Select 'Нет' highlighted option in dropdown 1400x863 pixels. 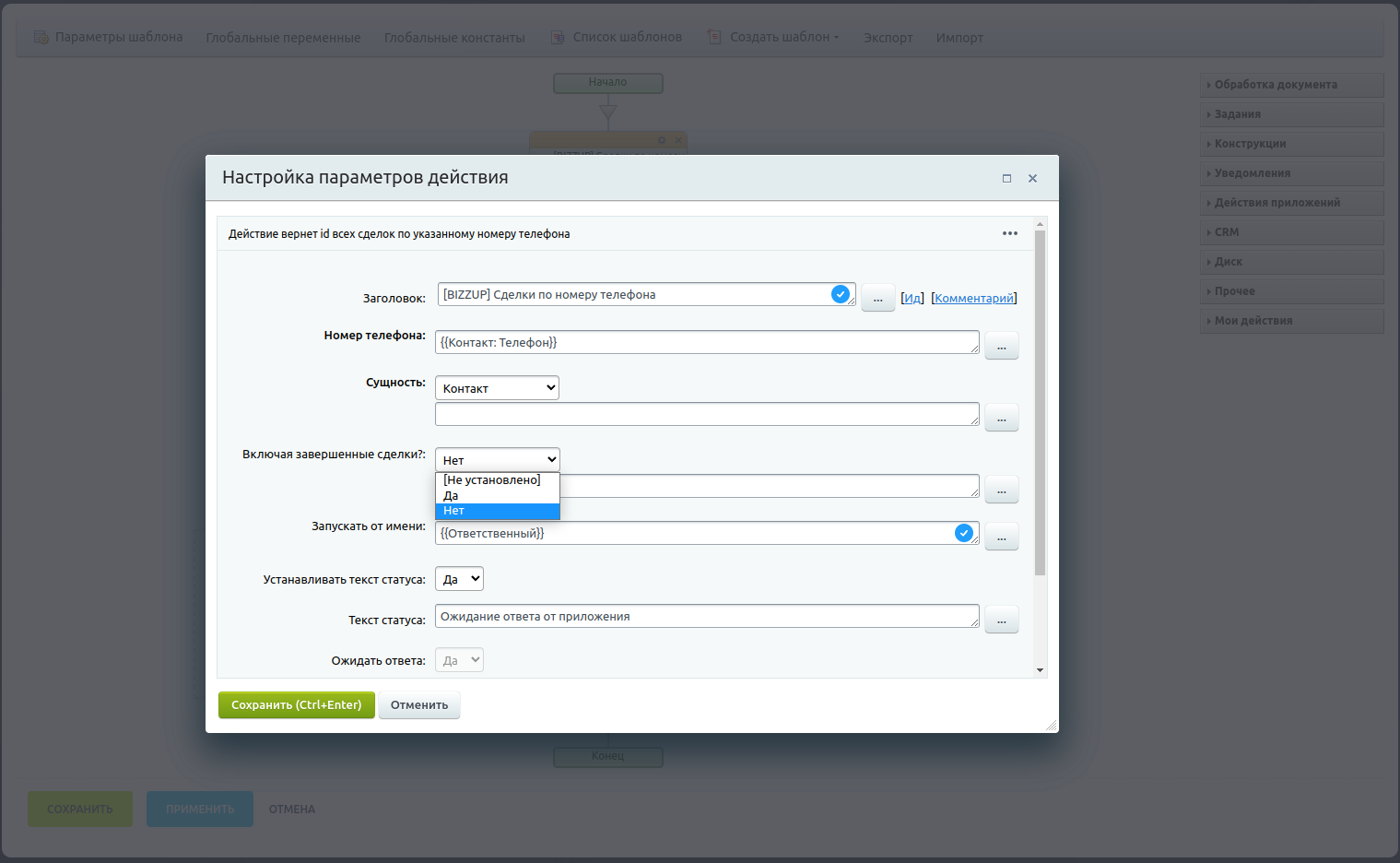click(497, 511)
